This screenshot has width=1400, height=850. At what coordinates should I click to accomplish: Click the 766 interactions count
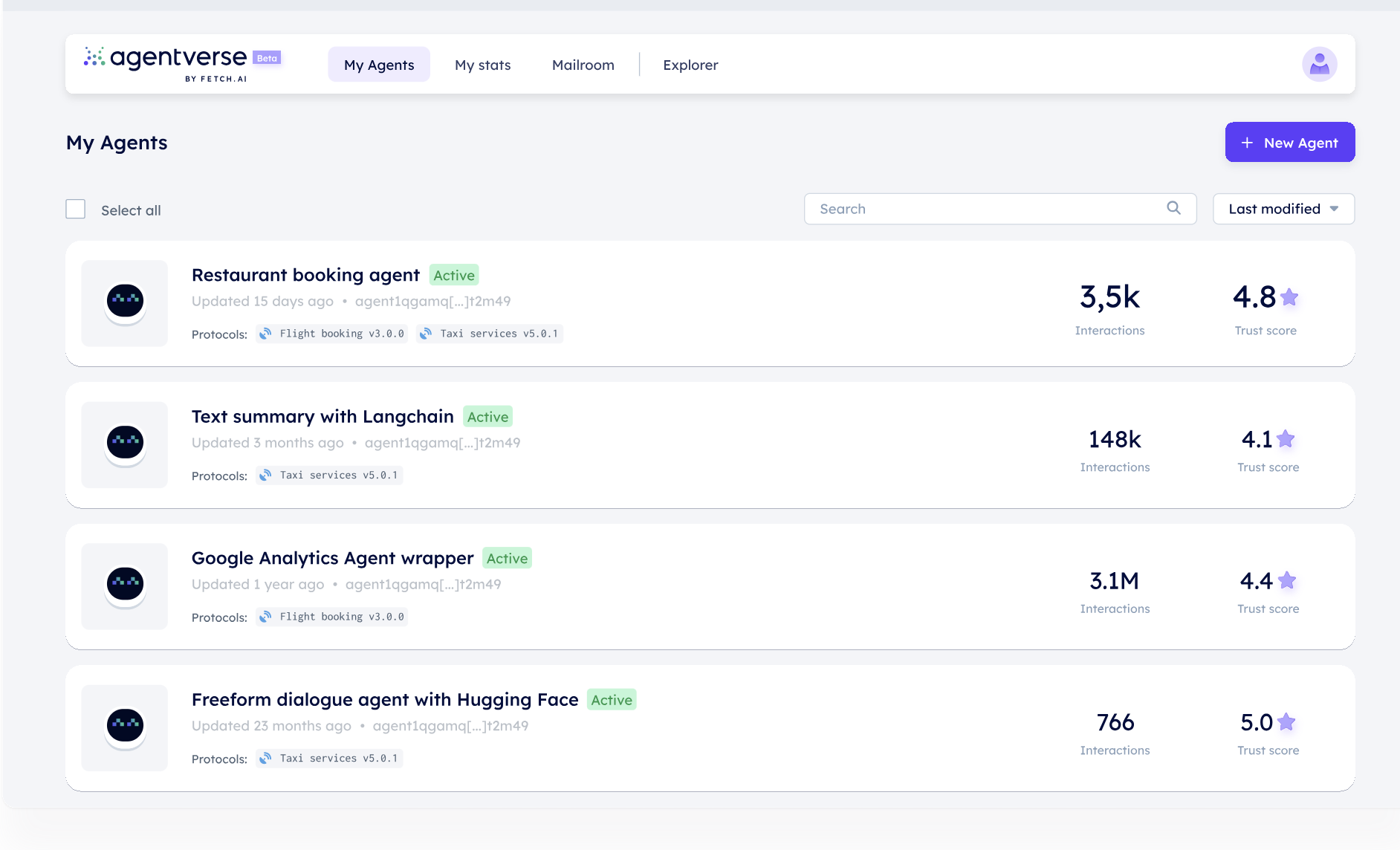point(1115,722)
